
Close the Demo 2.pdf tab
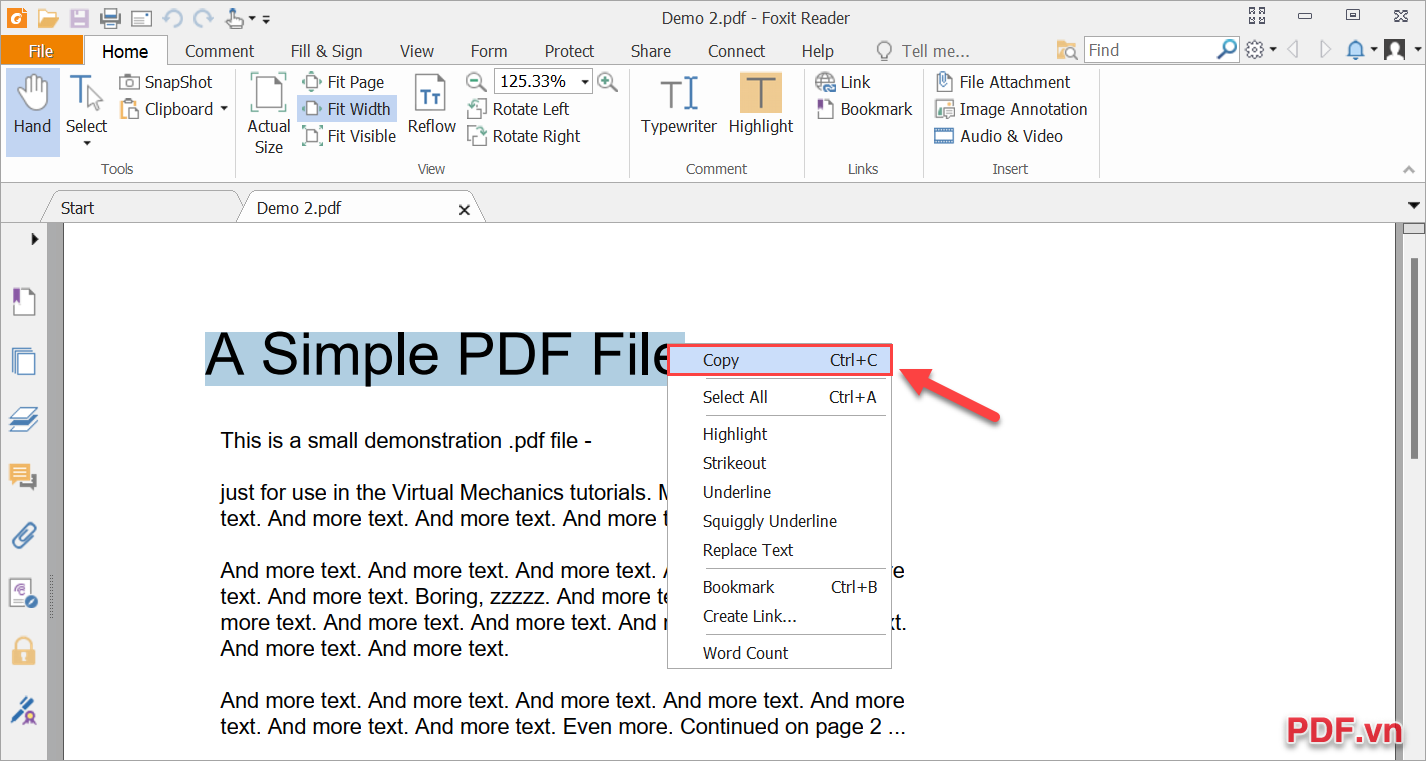464,210
